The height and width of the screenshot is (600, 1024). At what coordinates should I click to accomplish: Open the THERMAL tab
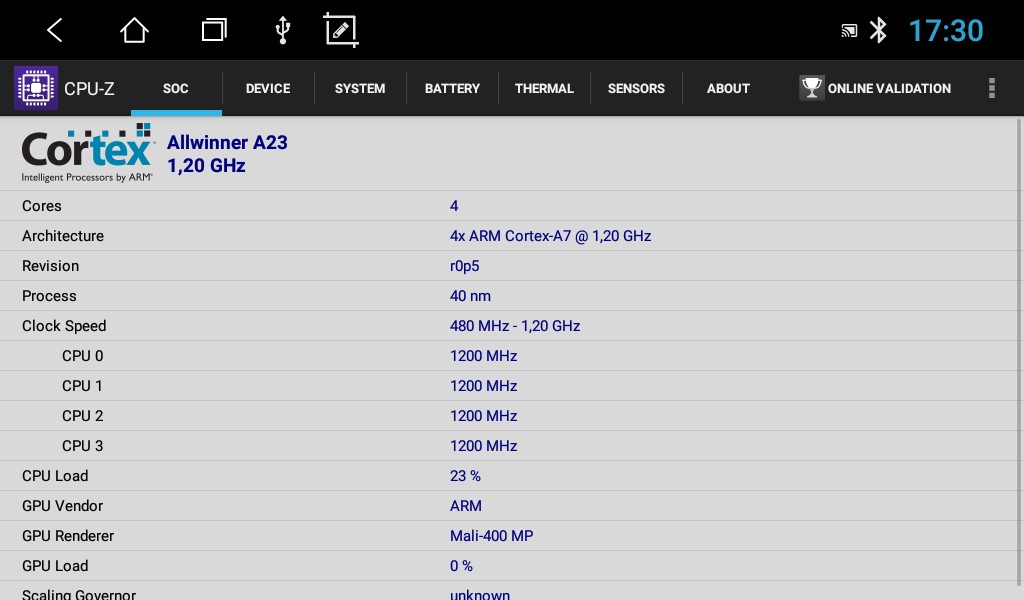pos(544,88)
